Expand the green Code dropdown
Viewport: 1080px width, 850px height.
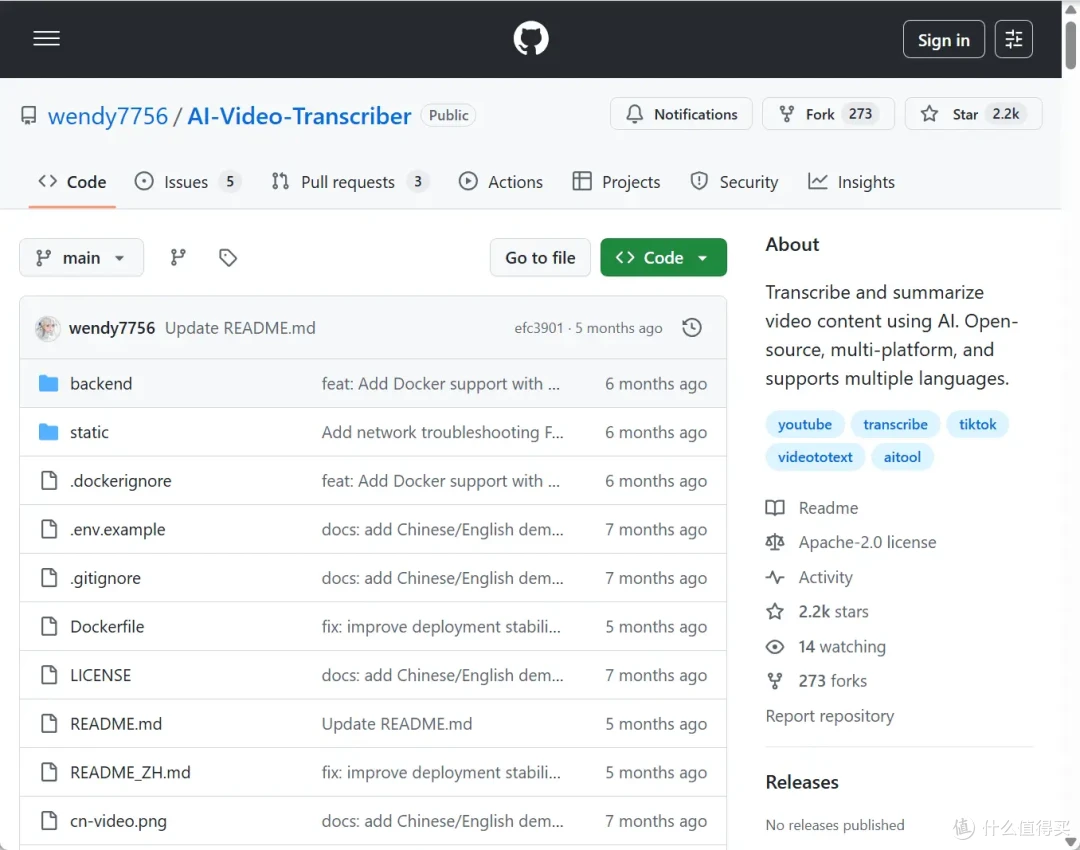(x=663, y=258)
